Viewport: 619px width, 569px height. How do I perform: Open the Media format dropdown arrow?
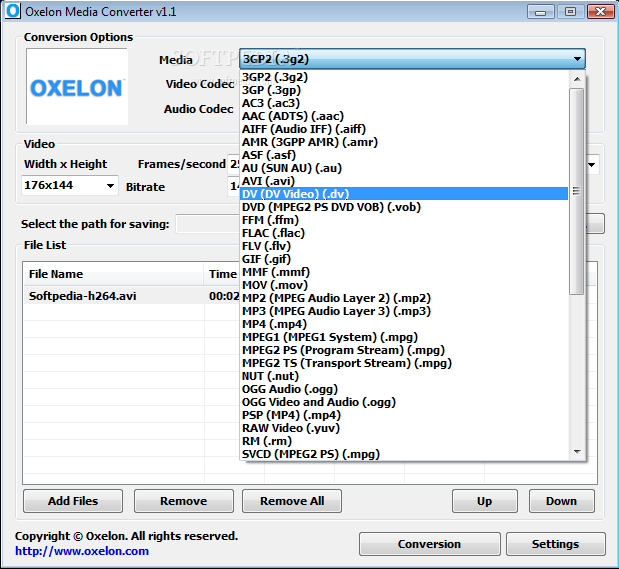tap(577, 59)
